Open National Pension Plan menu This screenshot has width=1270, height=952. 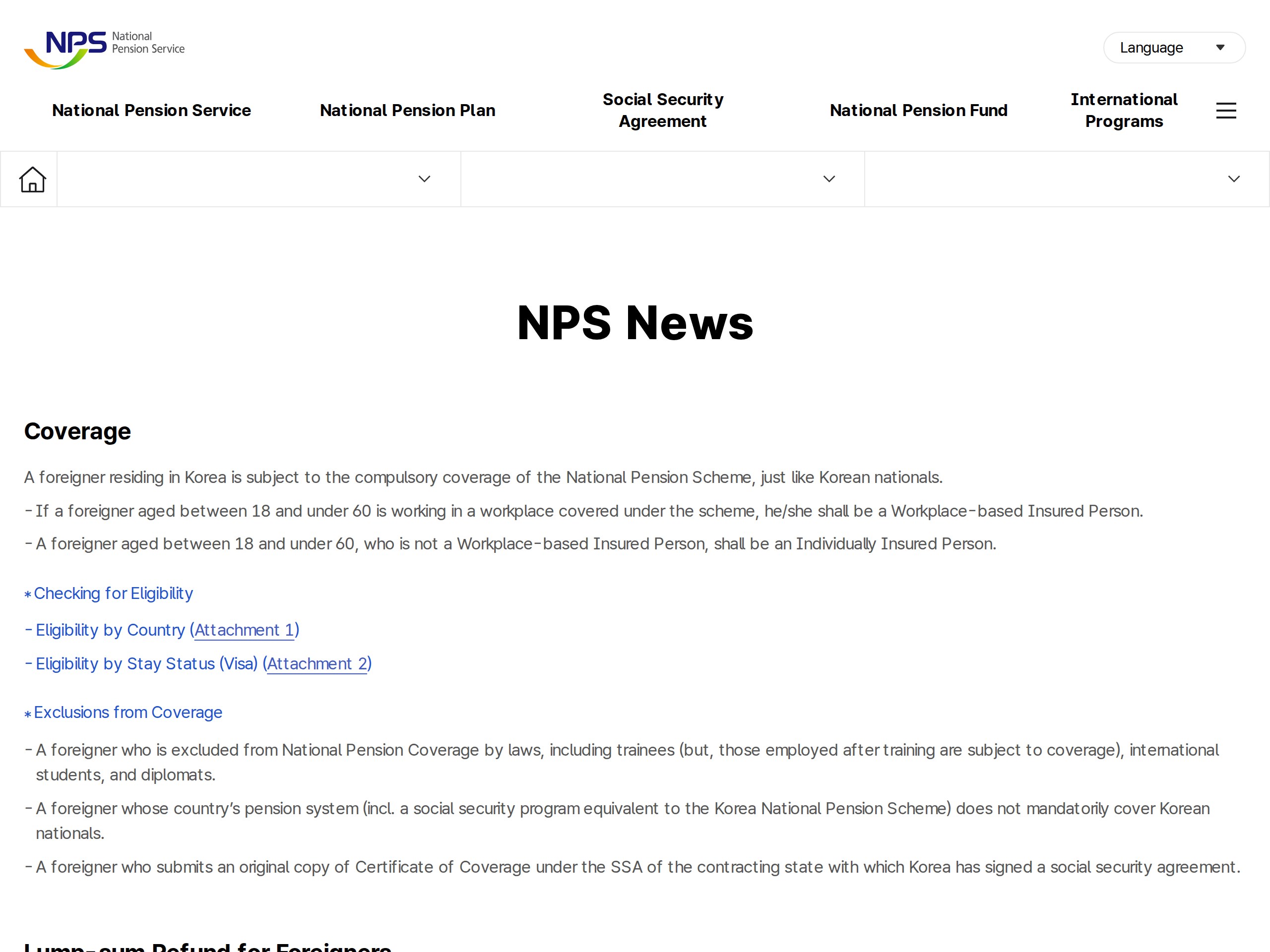pos(408,110)
